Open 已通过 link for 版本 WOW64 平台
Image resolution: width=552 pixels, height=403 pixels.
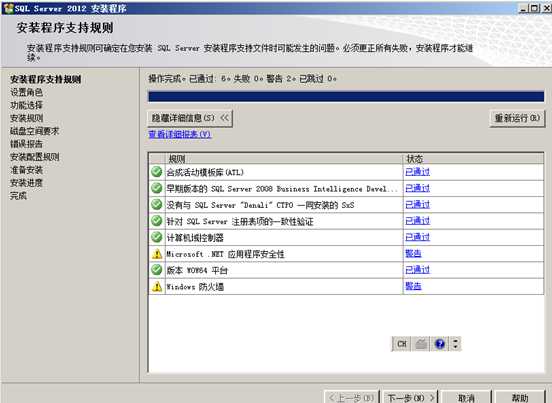tap(418, 270)
